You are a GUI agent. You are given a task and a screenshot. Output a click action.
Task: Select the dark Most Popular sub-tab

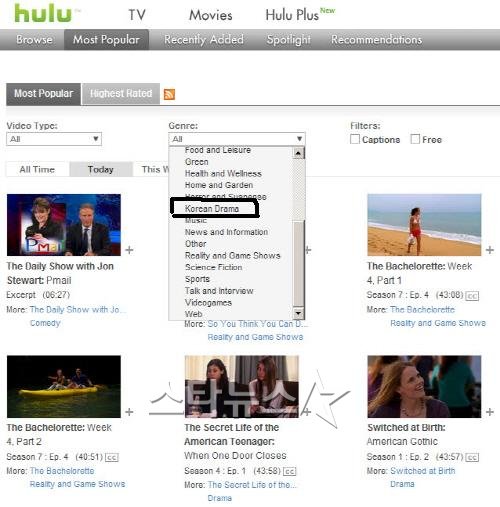(x=43, y=94)
